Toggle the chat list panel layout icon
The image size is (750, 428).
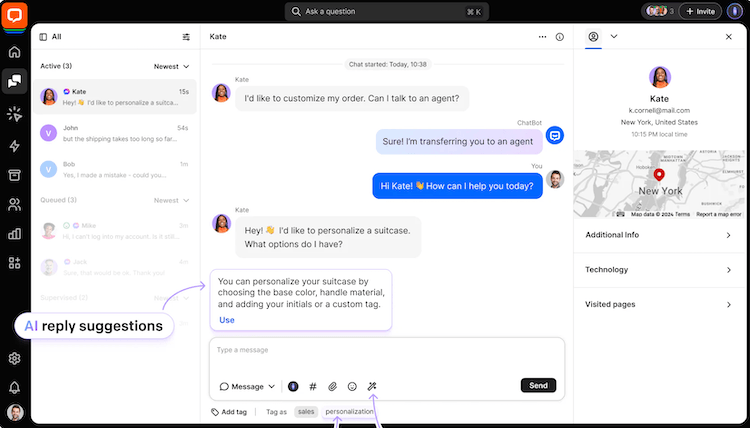click(43, 37)
